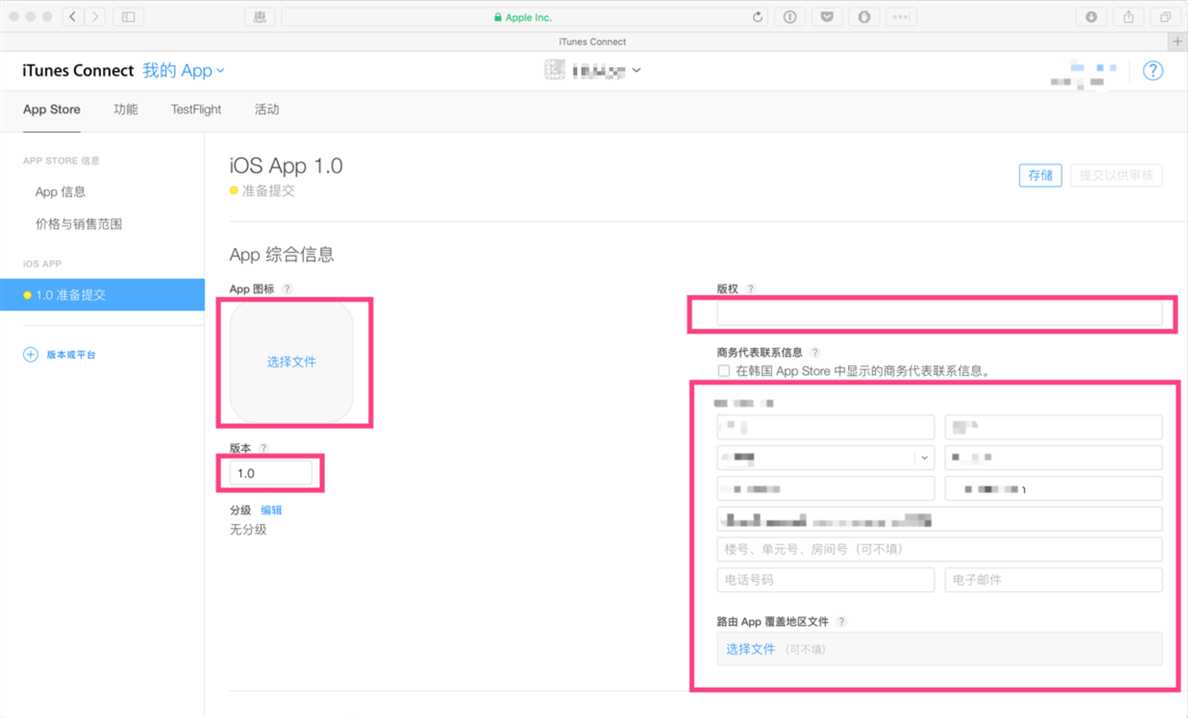The image size is (1188, 718).
Task: Click the 提交以供审核 button
Action: (1116, 175)
